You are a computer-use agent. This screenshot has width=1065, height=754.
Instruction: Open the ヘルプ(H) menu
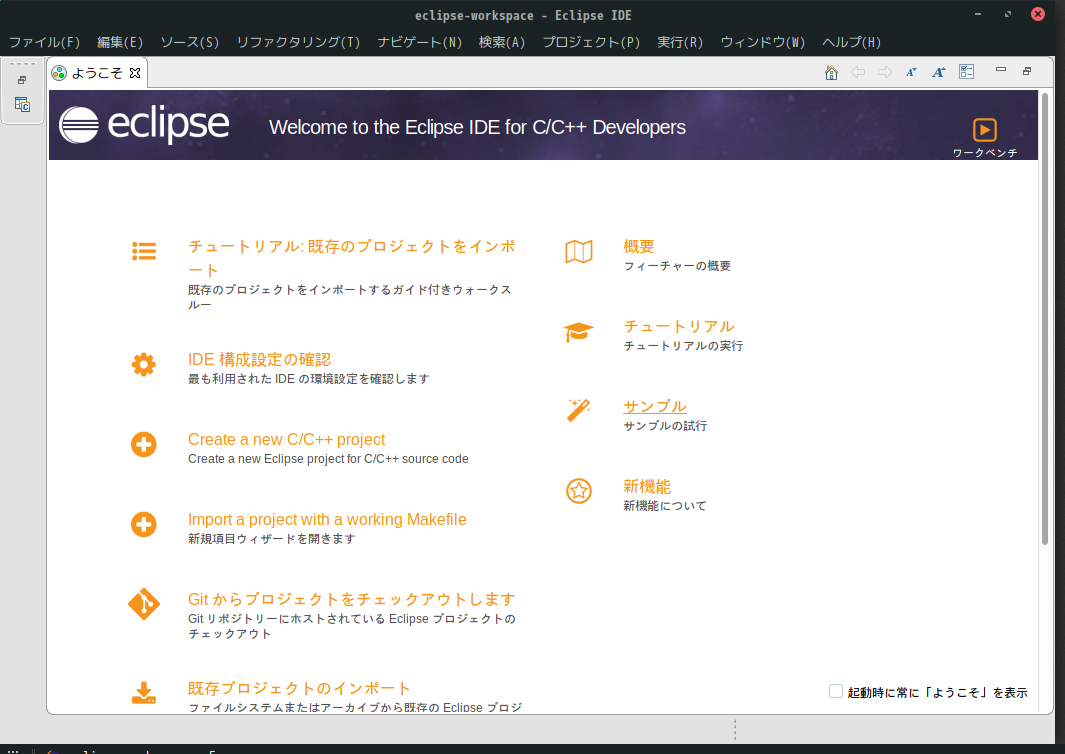pos(852,42)
